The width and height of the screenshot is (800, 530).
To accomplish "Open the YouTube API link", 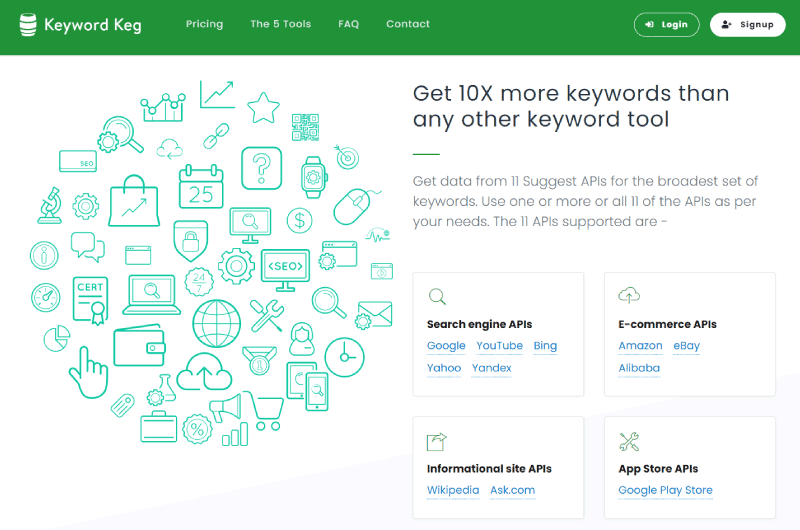I will pyautogui.click(x=499, y=346).
